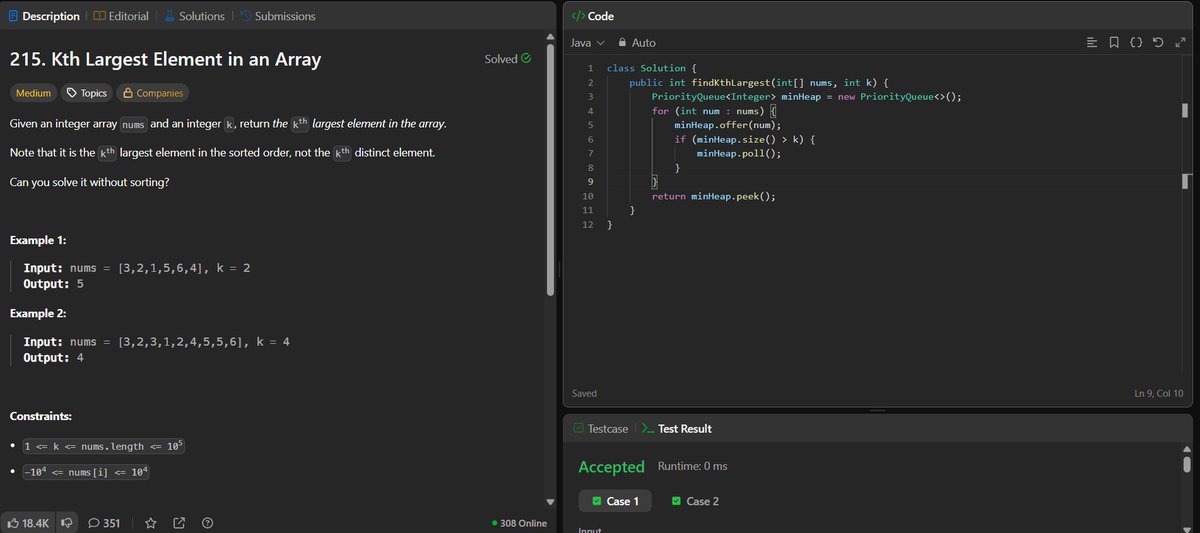
Task: Reset code with the undo arrow icon
Action: coord(1158,43)
